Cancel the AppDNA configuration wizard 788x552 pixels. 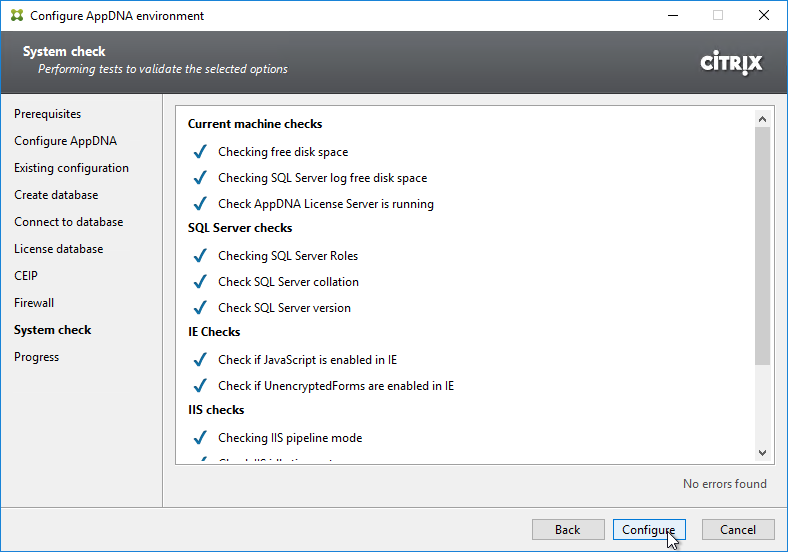tap(738, 529)
